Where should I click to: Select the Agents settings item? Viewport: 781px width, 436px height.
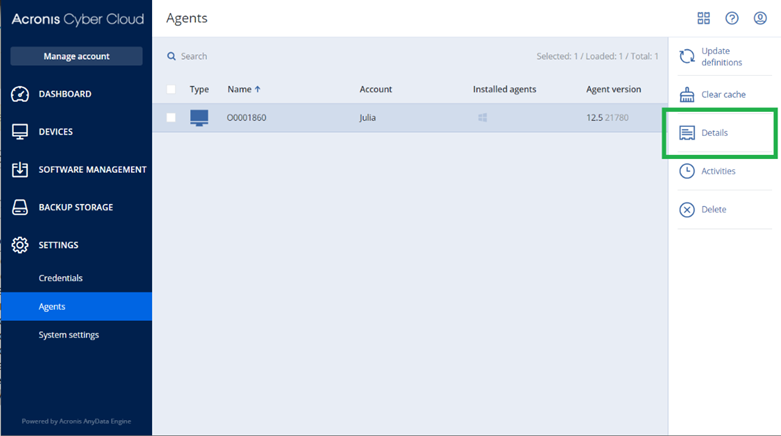click(76, 306)
